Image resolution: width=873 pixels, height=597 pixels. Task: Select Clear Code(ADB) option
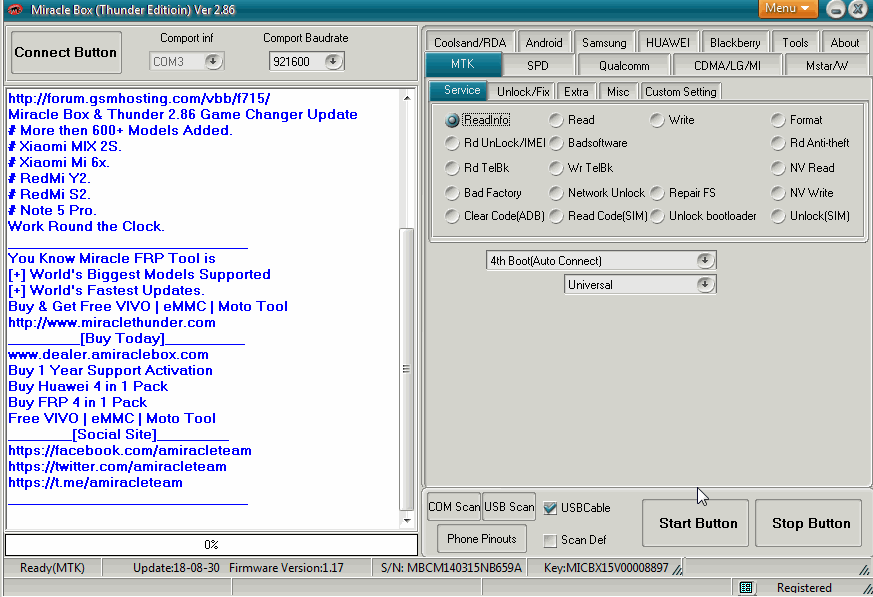(x=452, y=216)
